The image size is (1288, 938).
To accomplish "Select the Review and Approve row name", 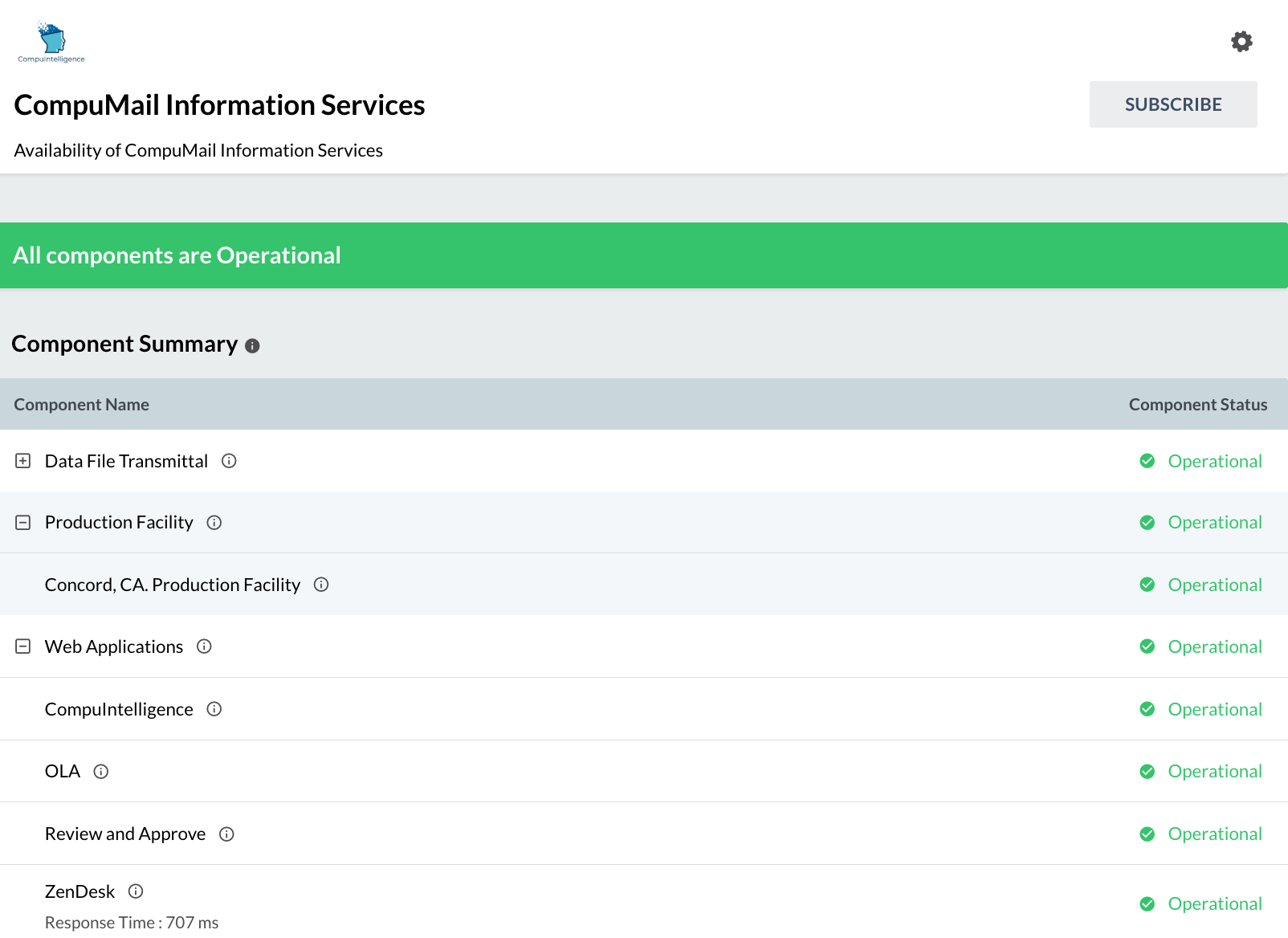I will (125, 834).
